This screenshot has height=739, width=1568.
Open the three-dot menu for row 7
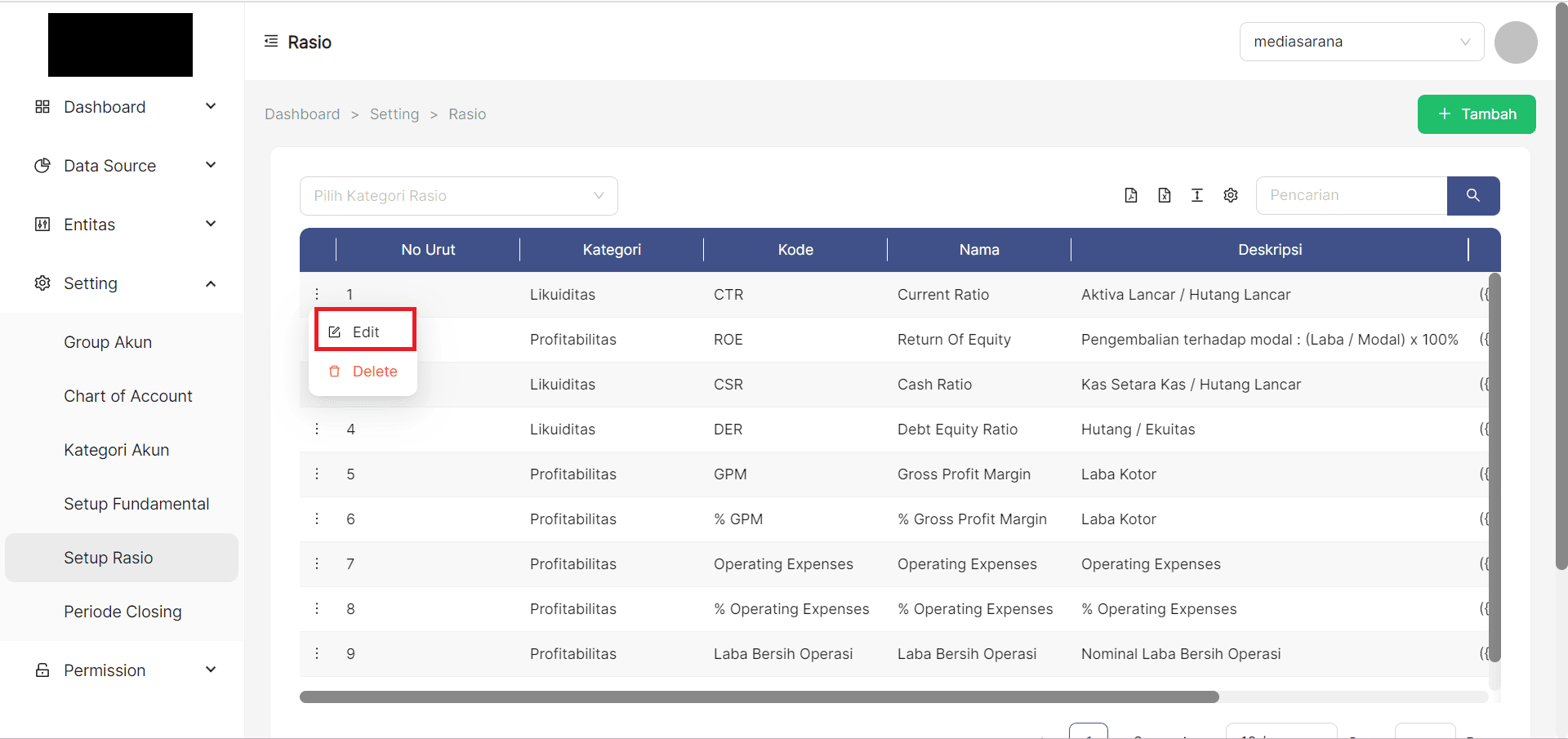pos(317,563)
